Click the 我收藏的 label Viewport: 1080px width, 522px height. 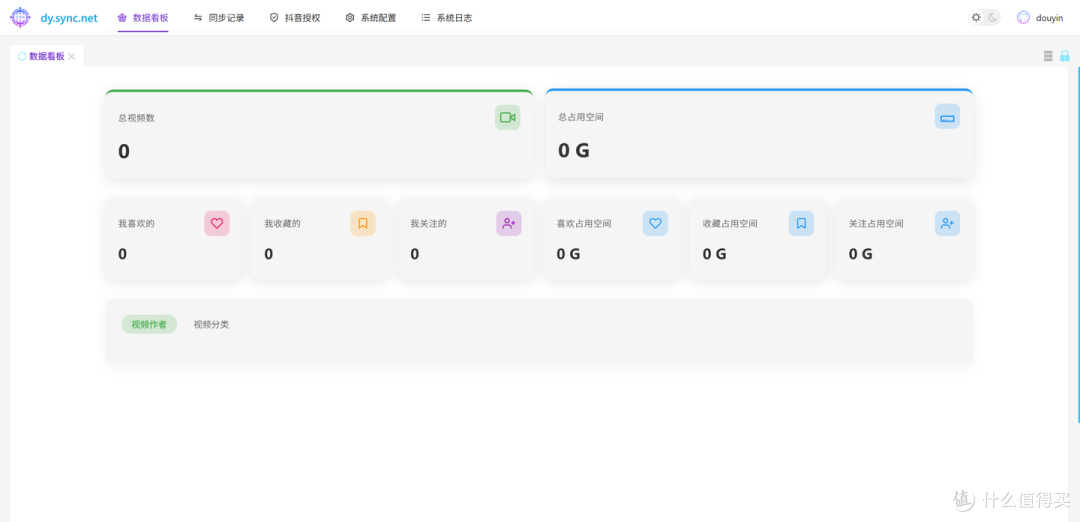pos(282,224)
